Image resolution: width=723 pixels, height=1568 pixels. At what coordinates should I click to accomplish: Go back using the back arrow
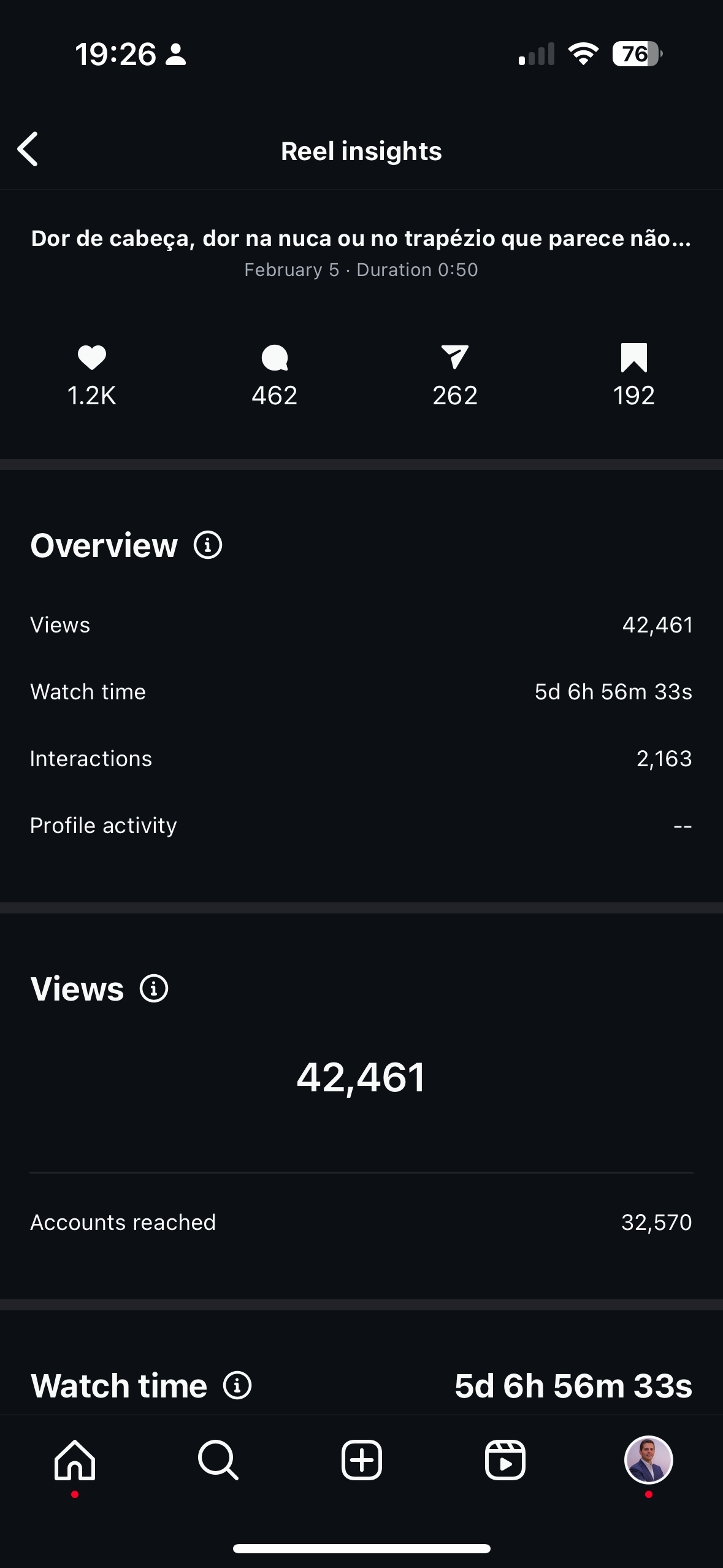[28, 149]
